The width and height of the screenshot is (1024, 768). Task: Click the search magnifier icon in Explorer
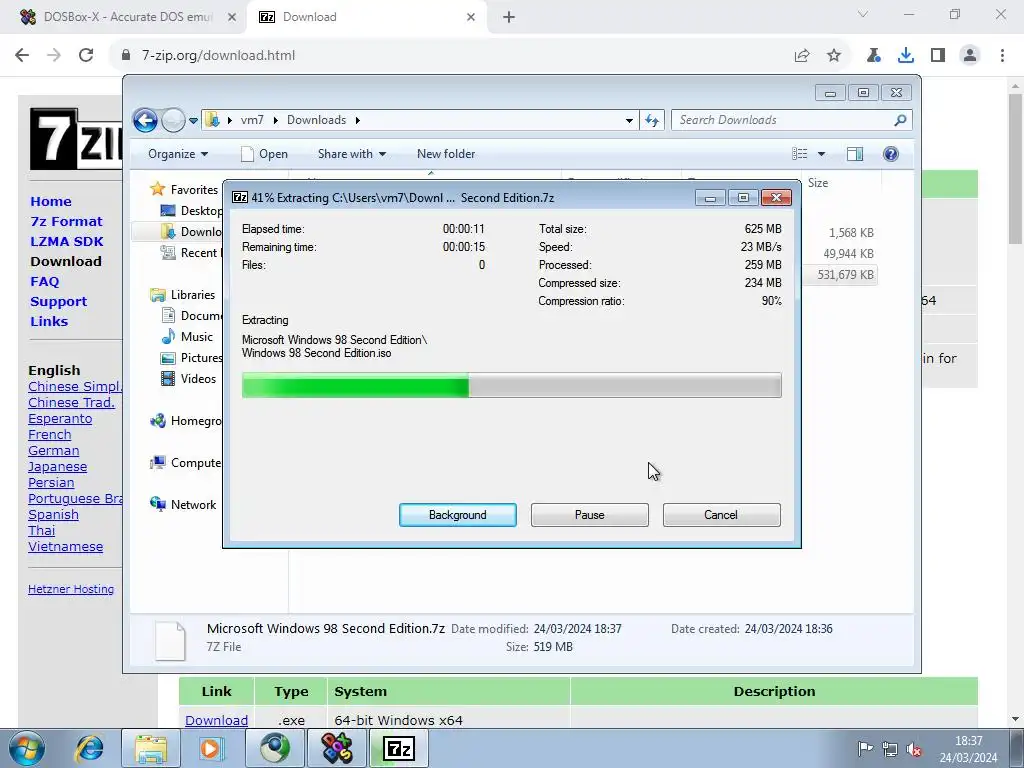900,120
